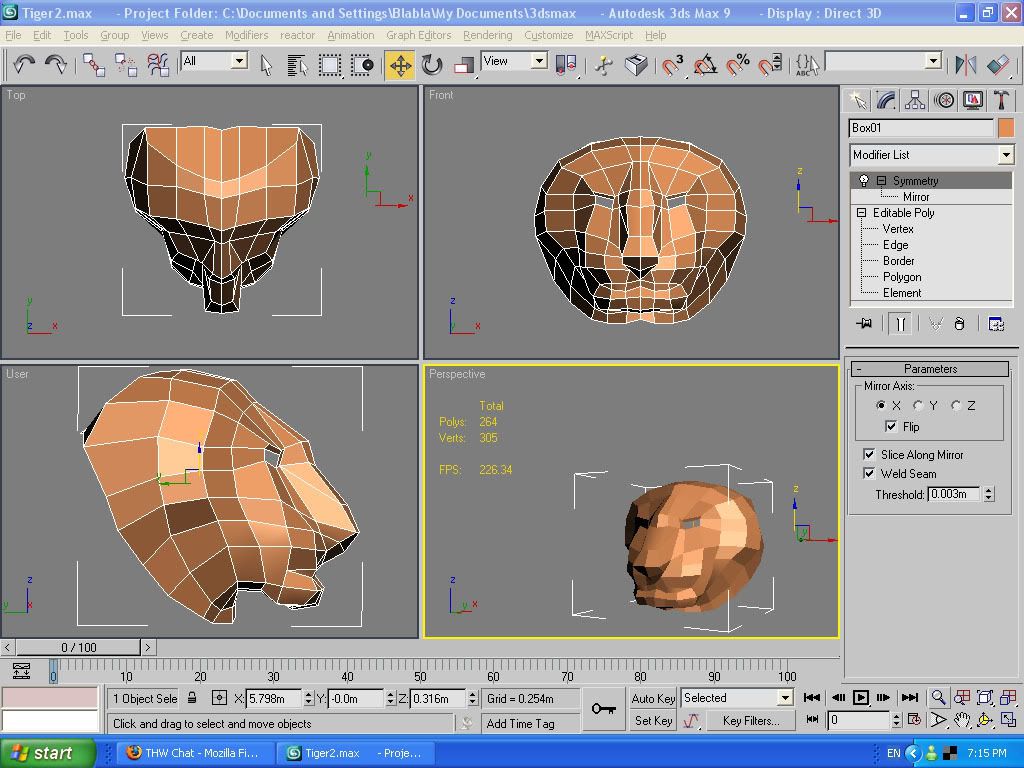Open the Select by Name list tool
Image resolution: width=1024 pixels, height=768 pixels.
(298, 65)
